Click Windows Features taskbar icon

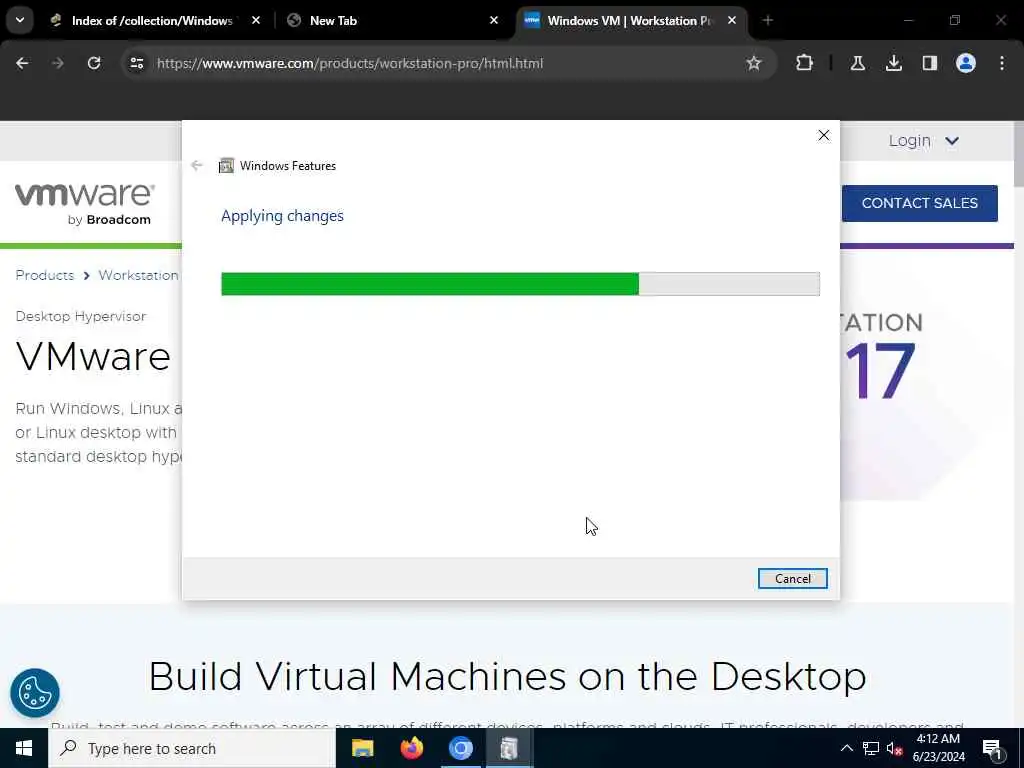(509, 748)
